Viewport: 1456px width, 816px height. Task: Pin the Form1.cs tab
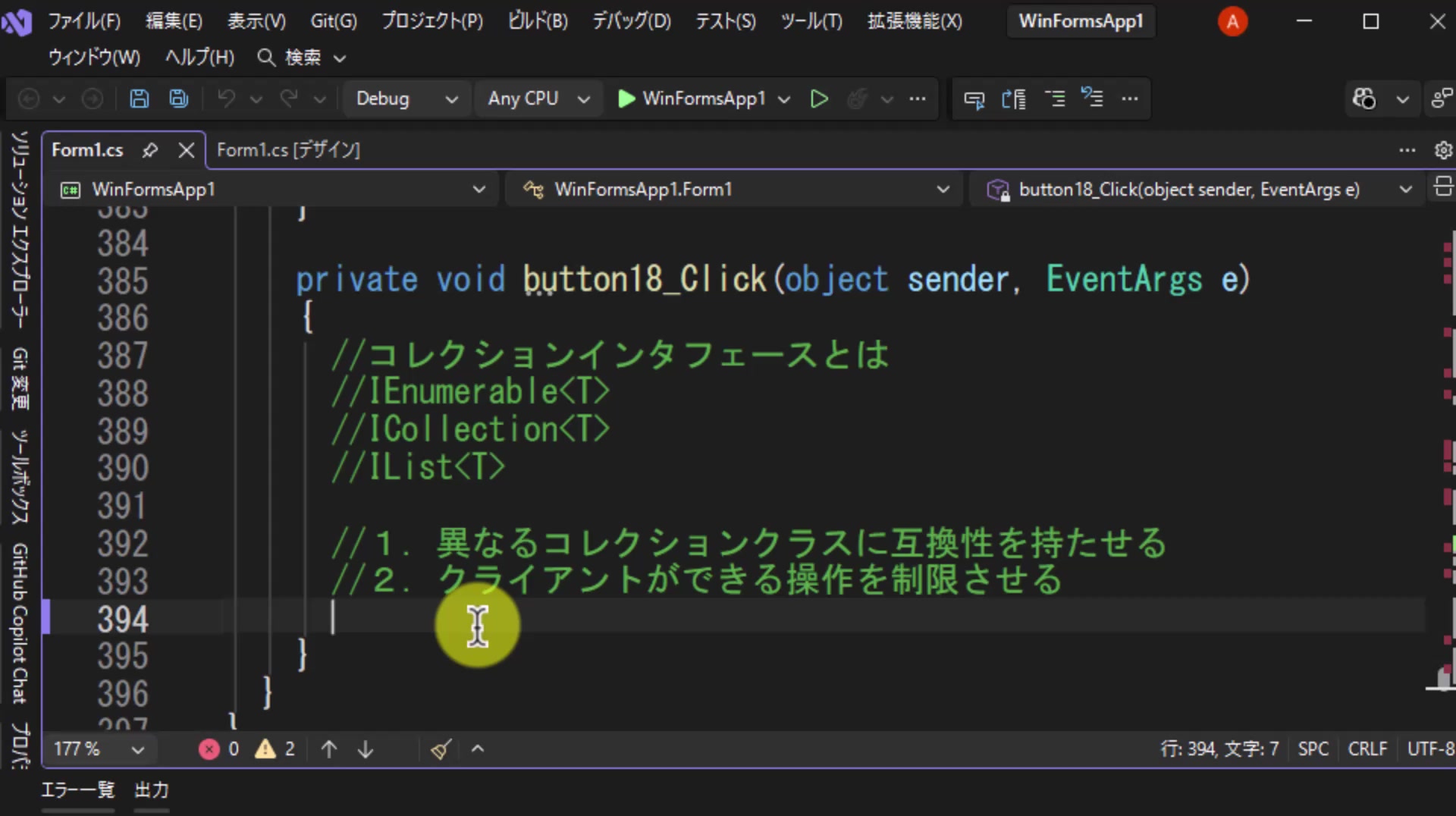pyautogui.click(x=150, y=150)
